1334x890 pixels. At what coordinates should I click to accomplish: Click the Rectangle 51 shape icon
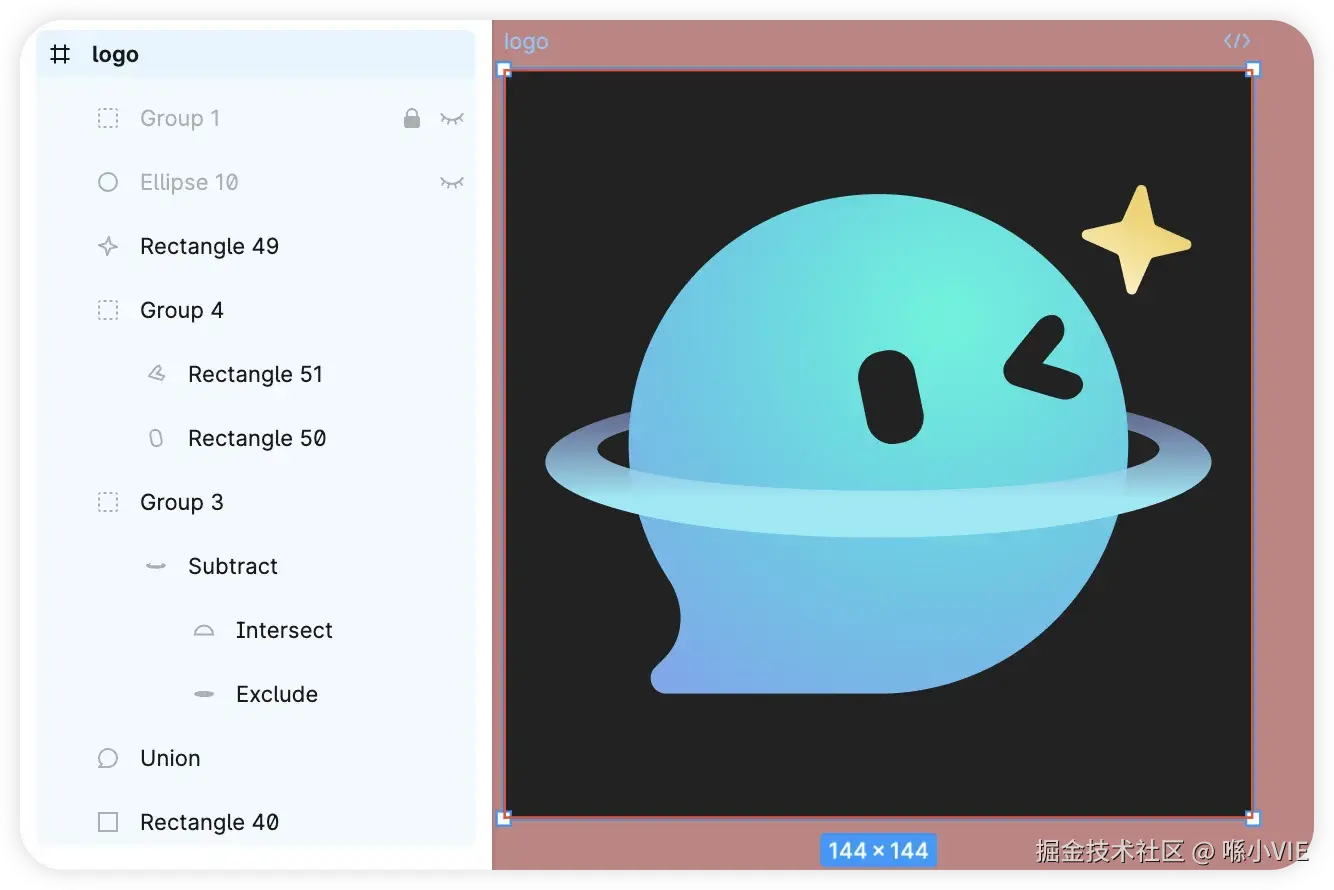coord(156,374)
